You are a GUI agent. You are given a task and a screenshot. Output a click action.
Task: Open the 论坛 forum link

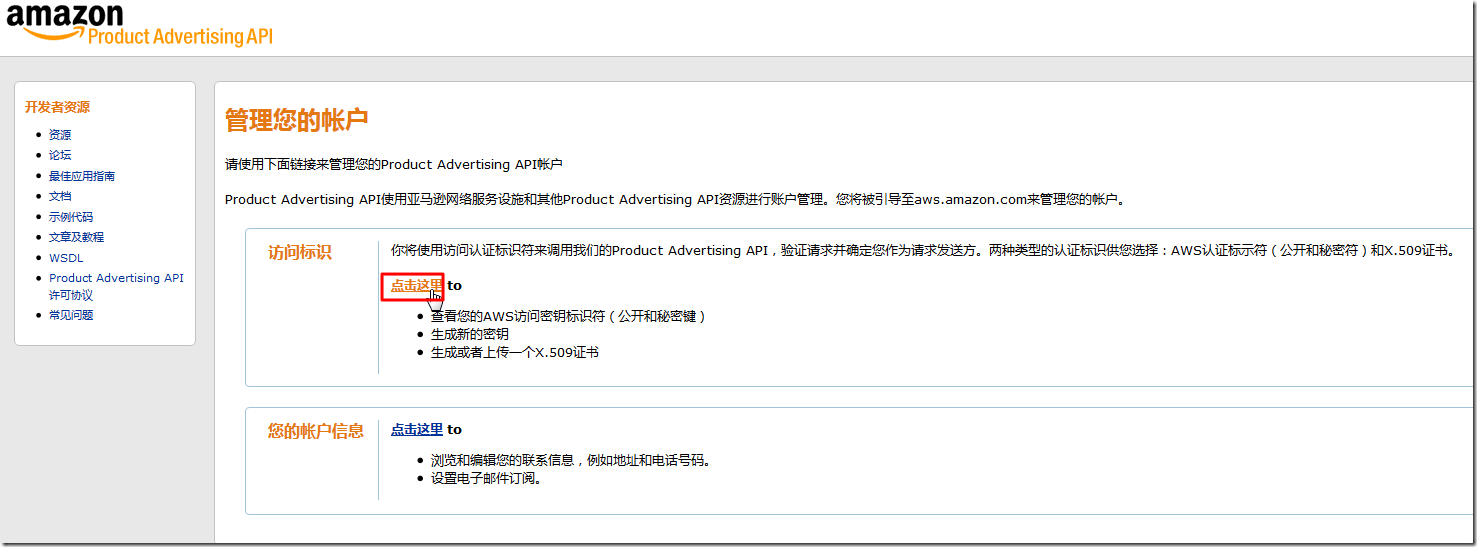pos(60,155)
